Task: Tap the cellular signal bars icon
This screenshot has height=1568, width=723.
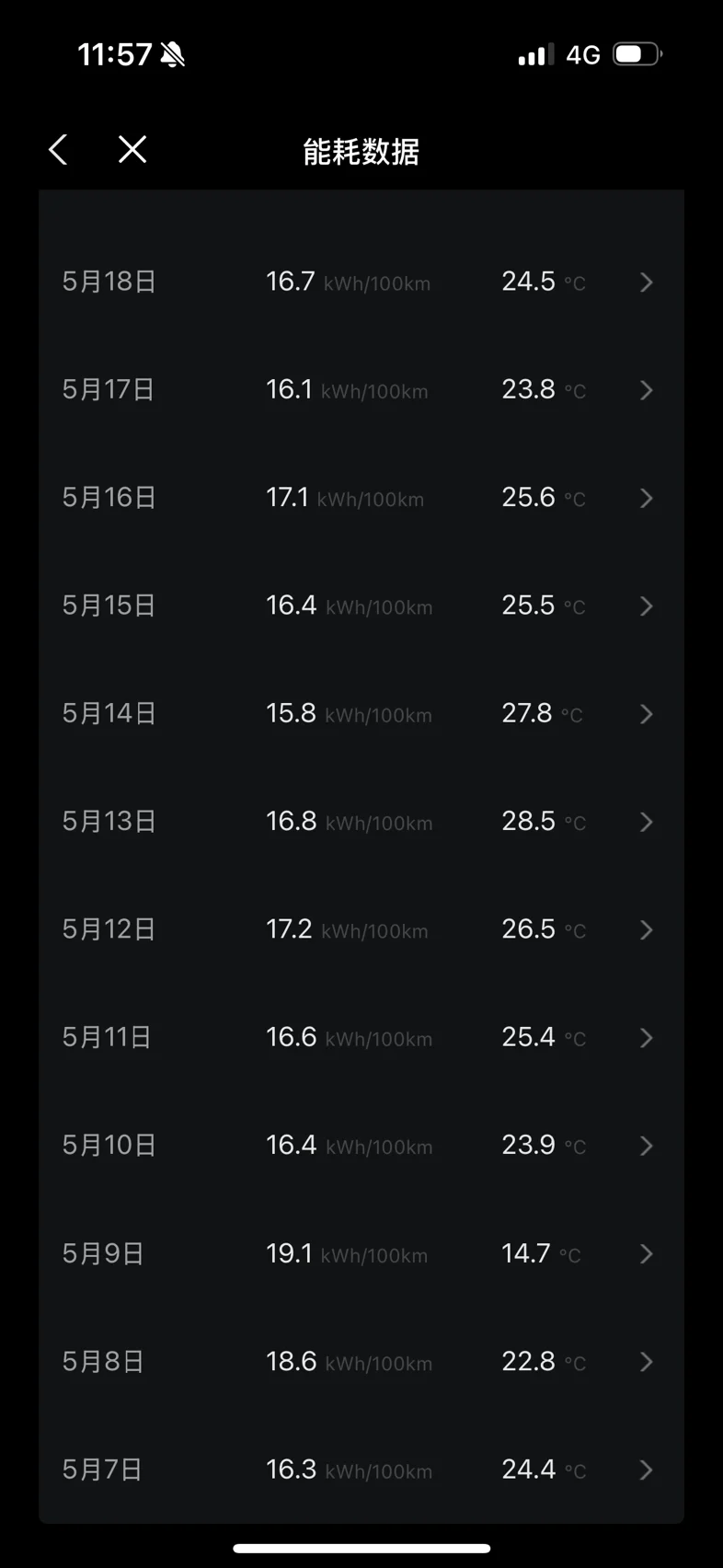Action: click(x=536, y=55)
